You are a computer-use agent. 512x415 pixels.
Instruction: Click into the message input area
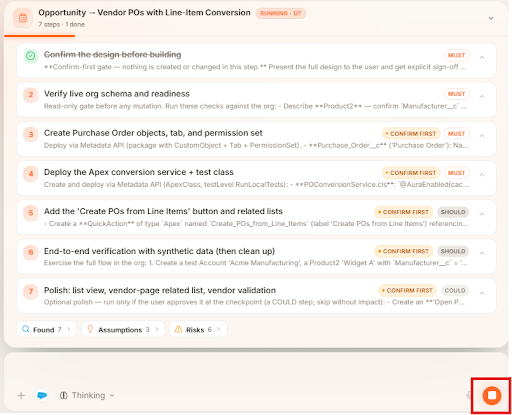pos(256,369)
